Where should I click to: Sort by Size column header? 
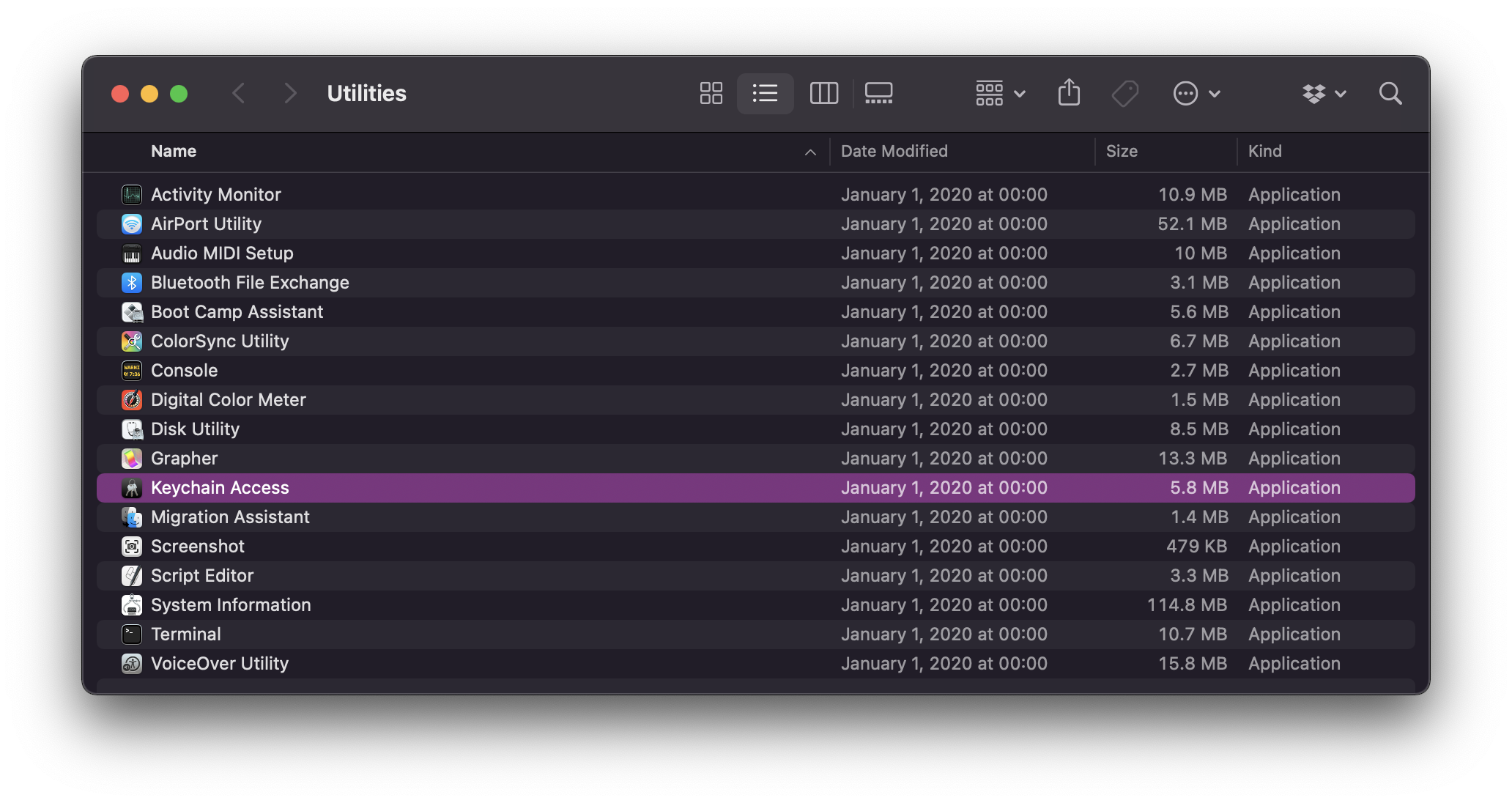click(x=1121, y=151)
